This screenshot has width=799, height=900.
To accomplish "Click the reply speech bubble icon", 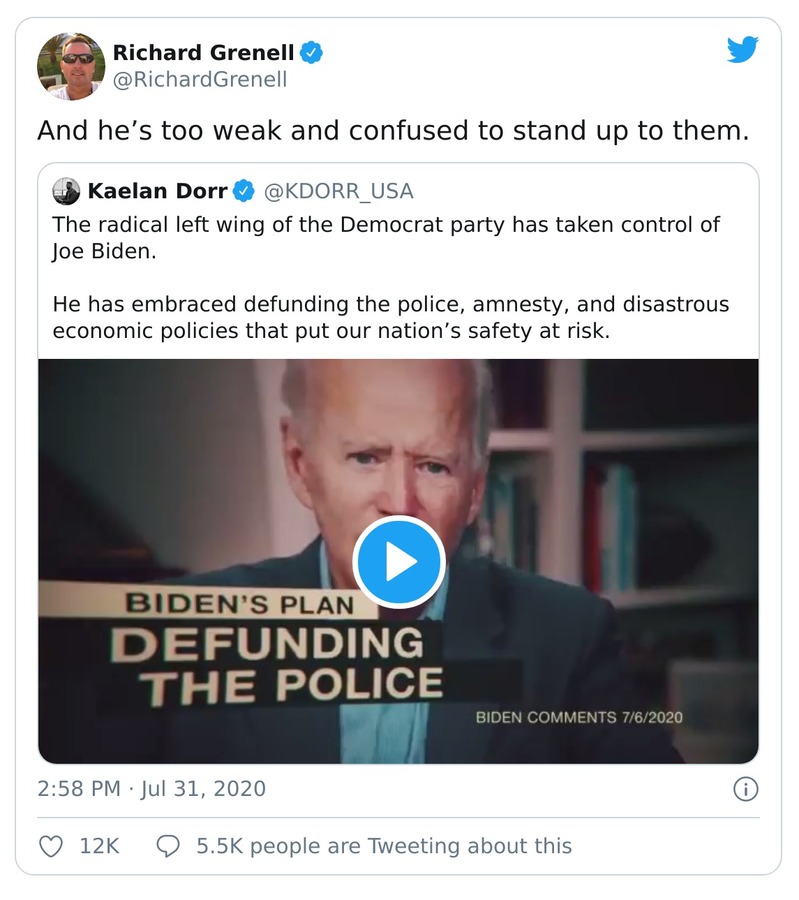I will pyautogui.click(x=169, y=846).
